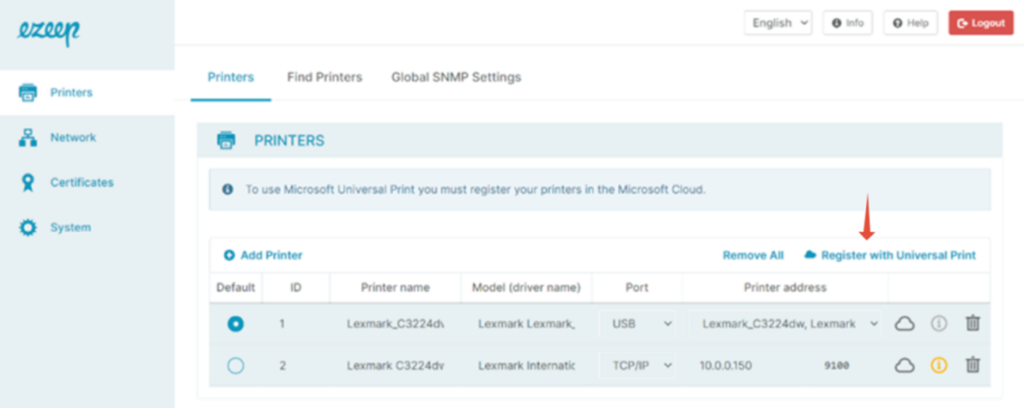Click yellow info icon for printer 2
1024x408 pixels.
[938, 366]
